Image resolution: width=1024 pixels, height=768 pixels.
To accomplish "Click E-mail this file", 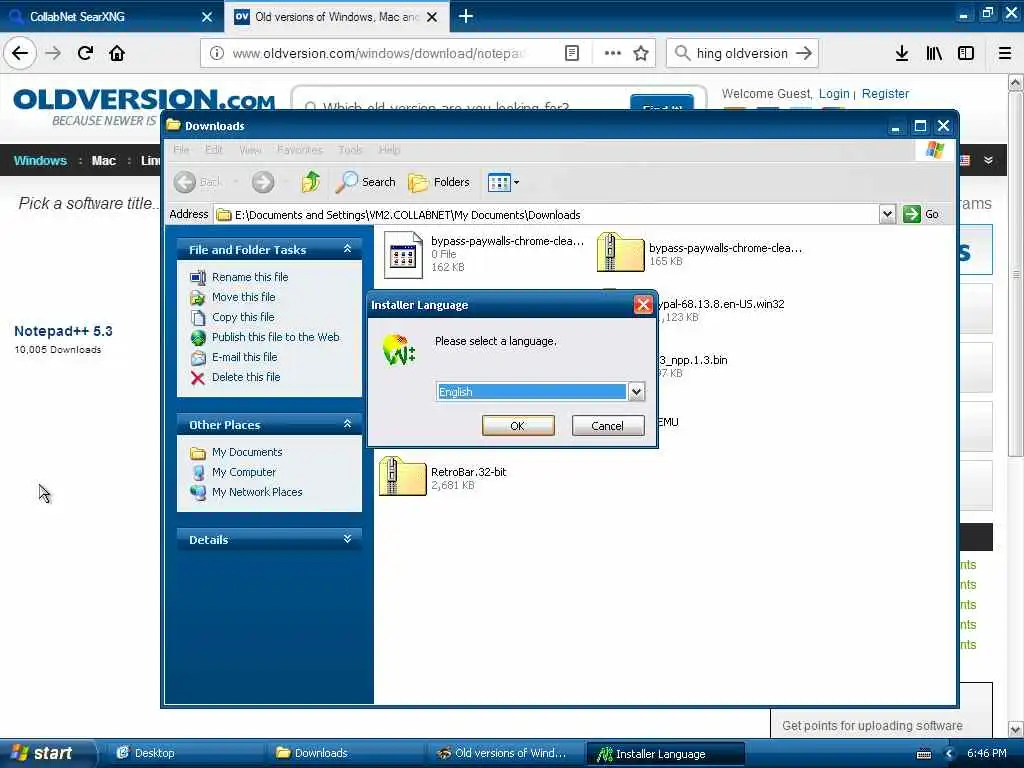I will tap(244, 357).
